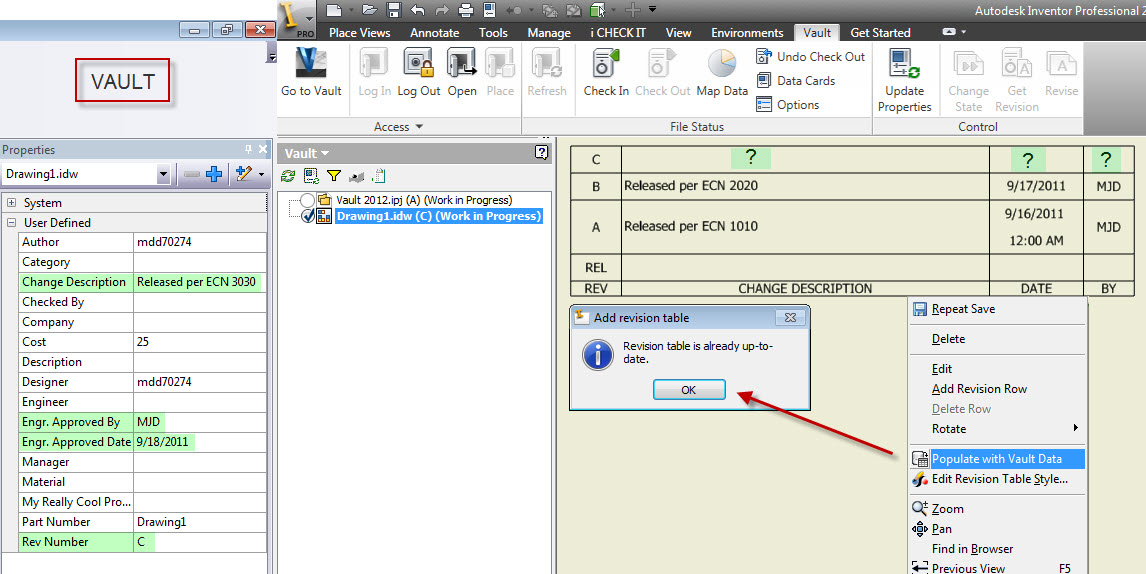The image size is (1146, 574).
Task: Pin the Properties panel
Action: click(x=248, y=149)
